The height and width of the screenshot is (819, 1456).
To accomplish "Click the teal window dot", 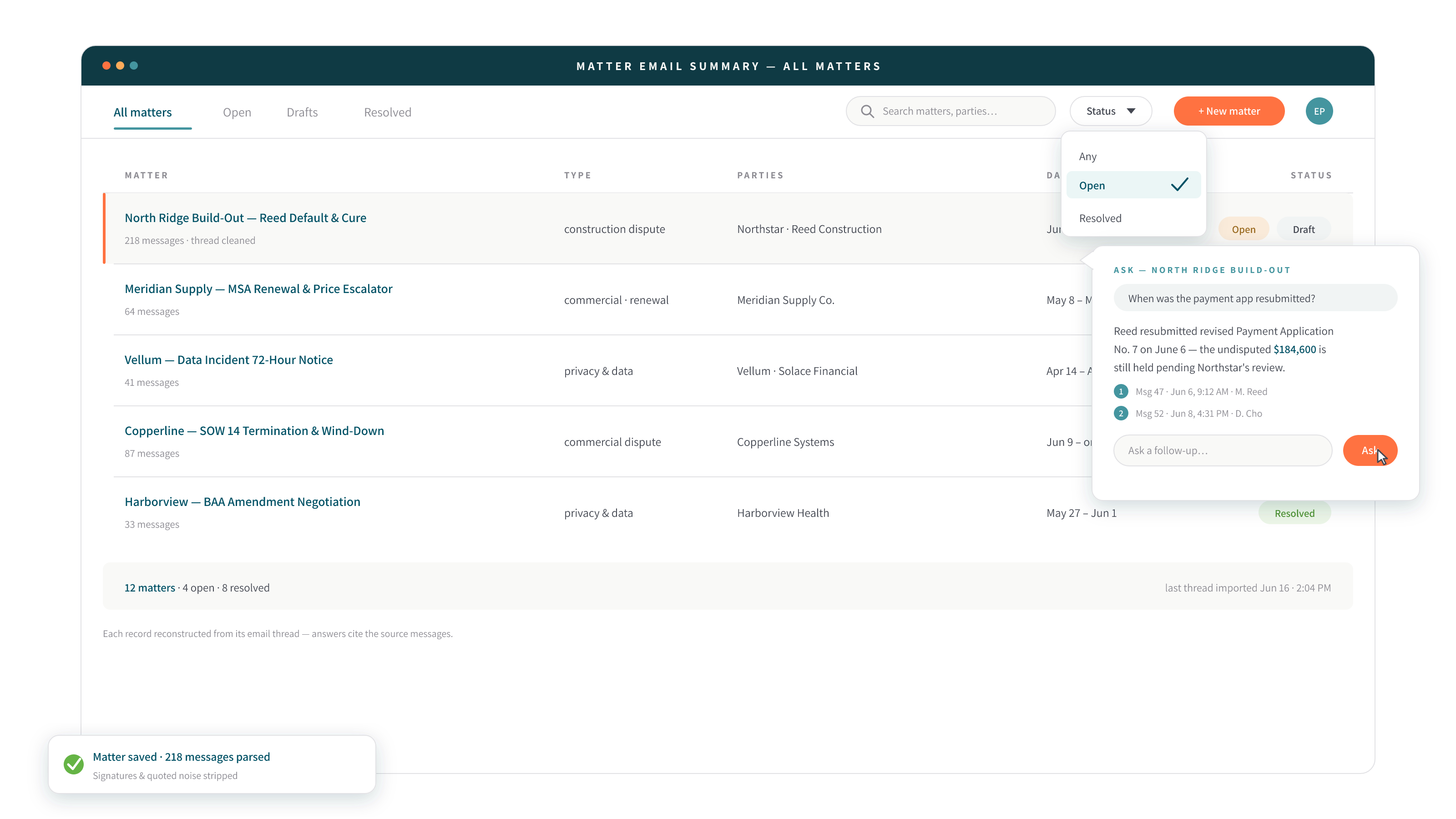I will coord(134,66).
